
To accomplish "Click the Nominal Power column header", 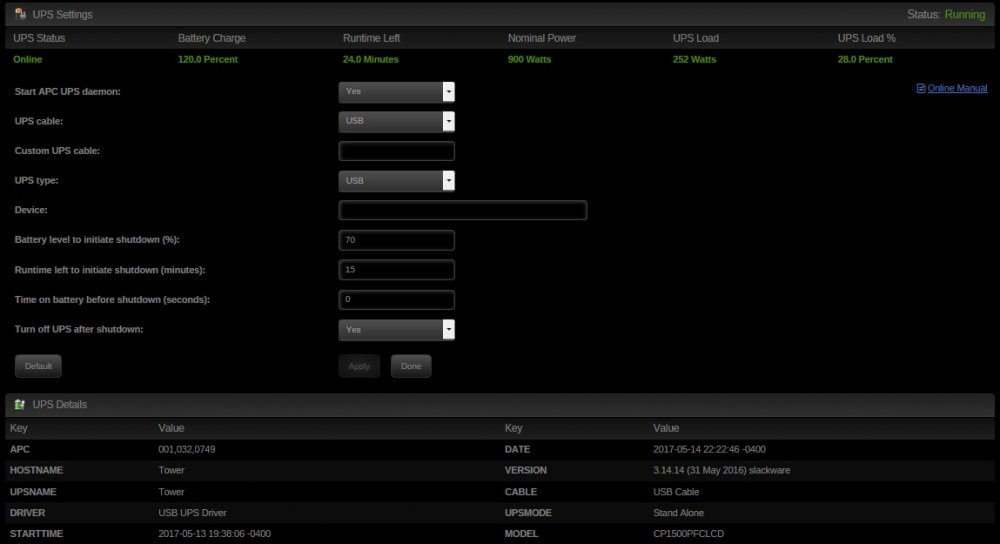I will (x=541, y=38).
